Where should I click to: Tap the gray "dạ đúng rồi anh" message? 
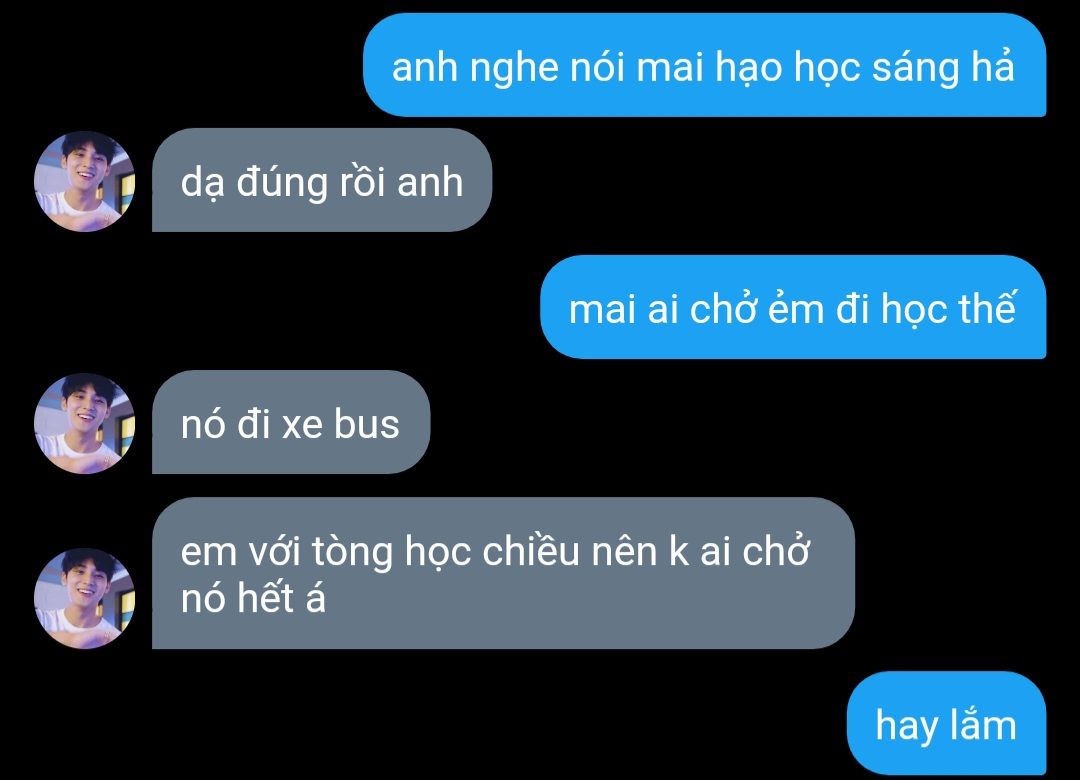click(x=322, y=180)
